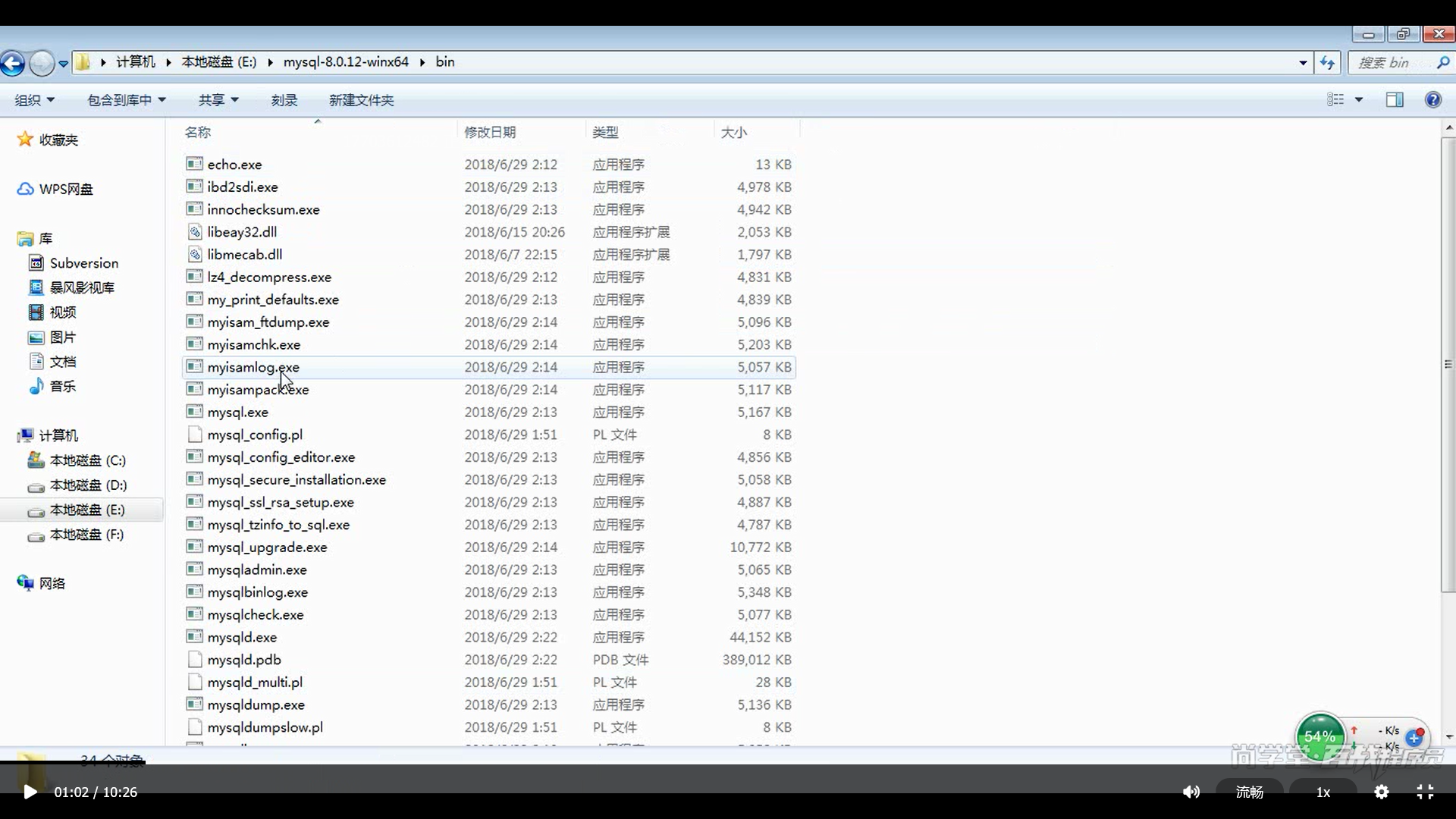Image resolution: width=1456 pixels, height=819 pixels.
Task: Click the mysqld.pdb file icon
Action: (195, 660)
